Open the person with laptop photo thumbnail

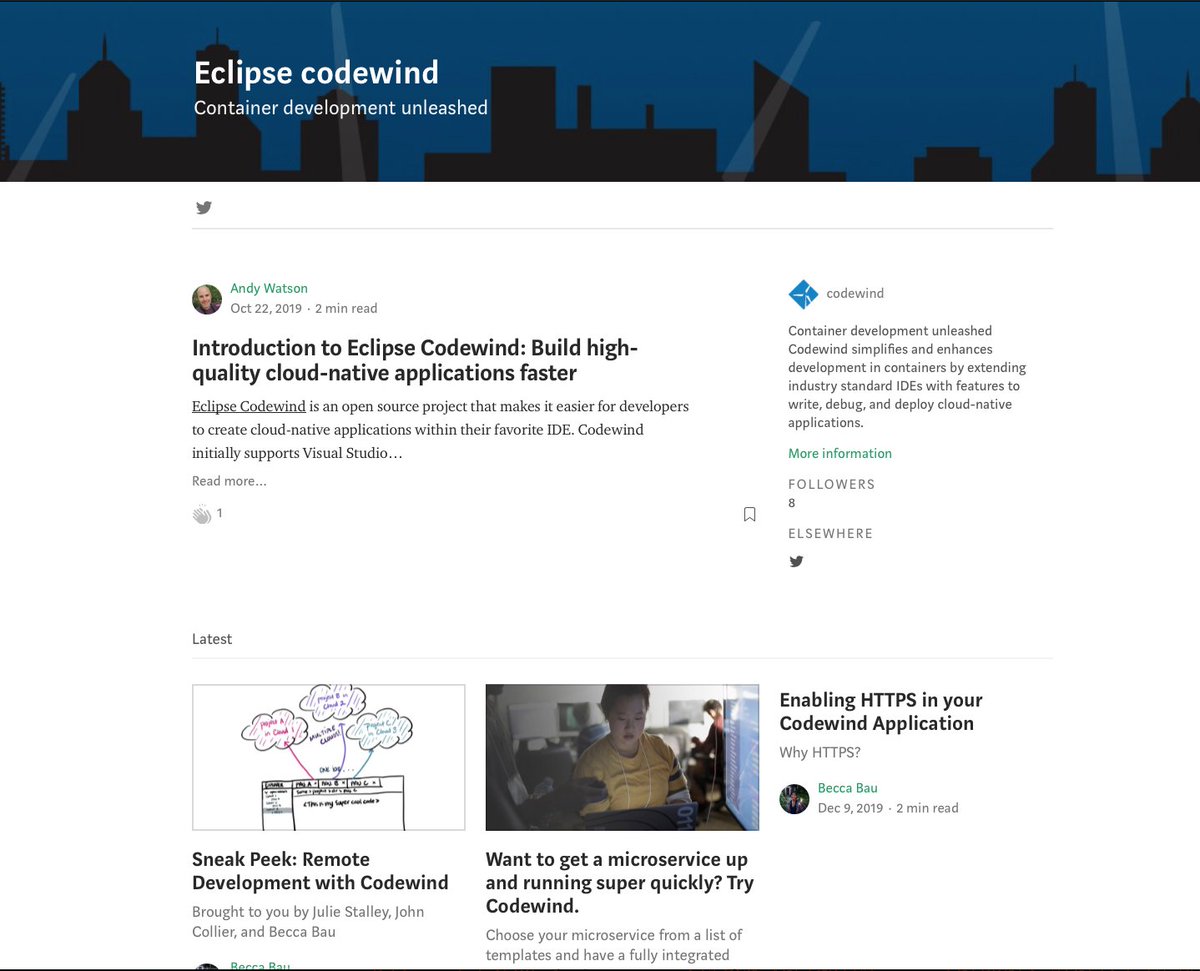point(622,757)
